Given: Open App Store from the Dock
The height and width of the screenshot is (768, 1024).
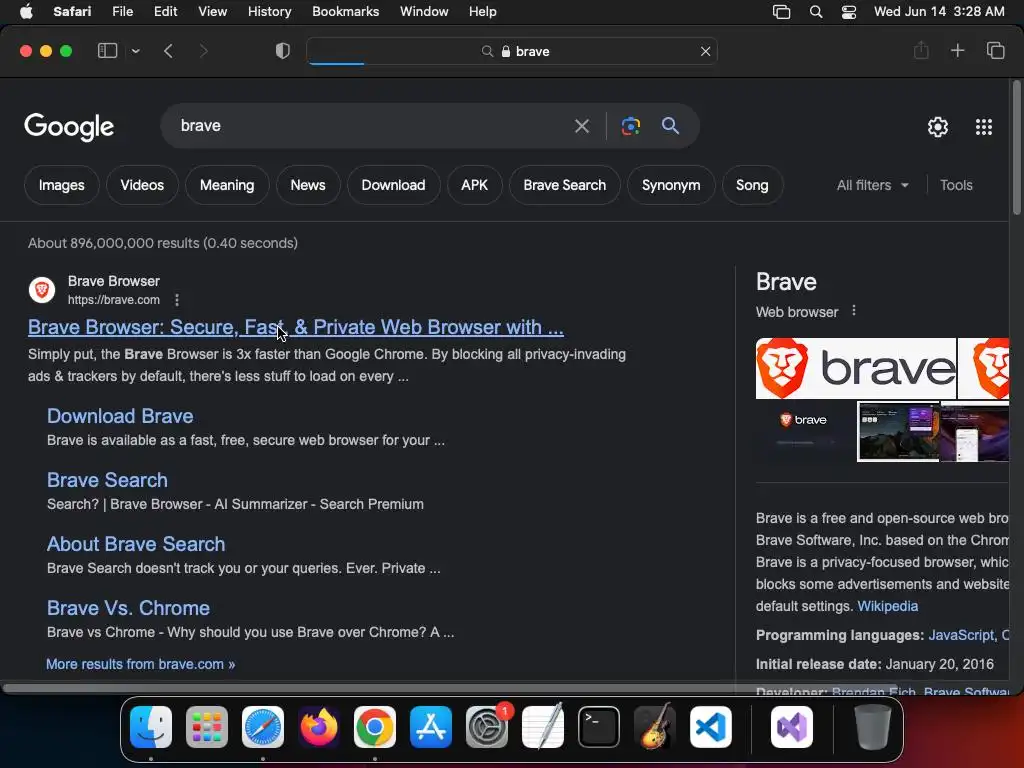Looking at the screenshot, I should coord(431,727).
